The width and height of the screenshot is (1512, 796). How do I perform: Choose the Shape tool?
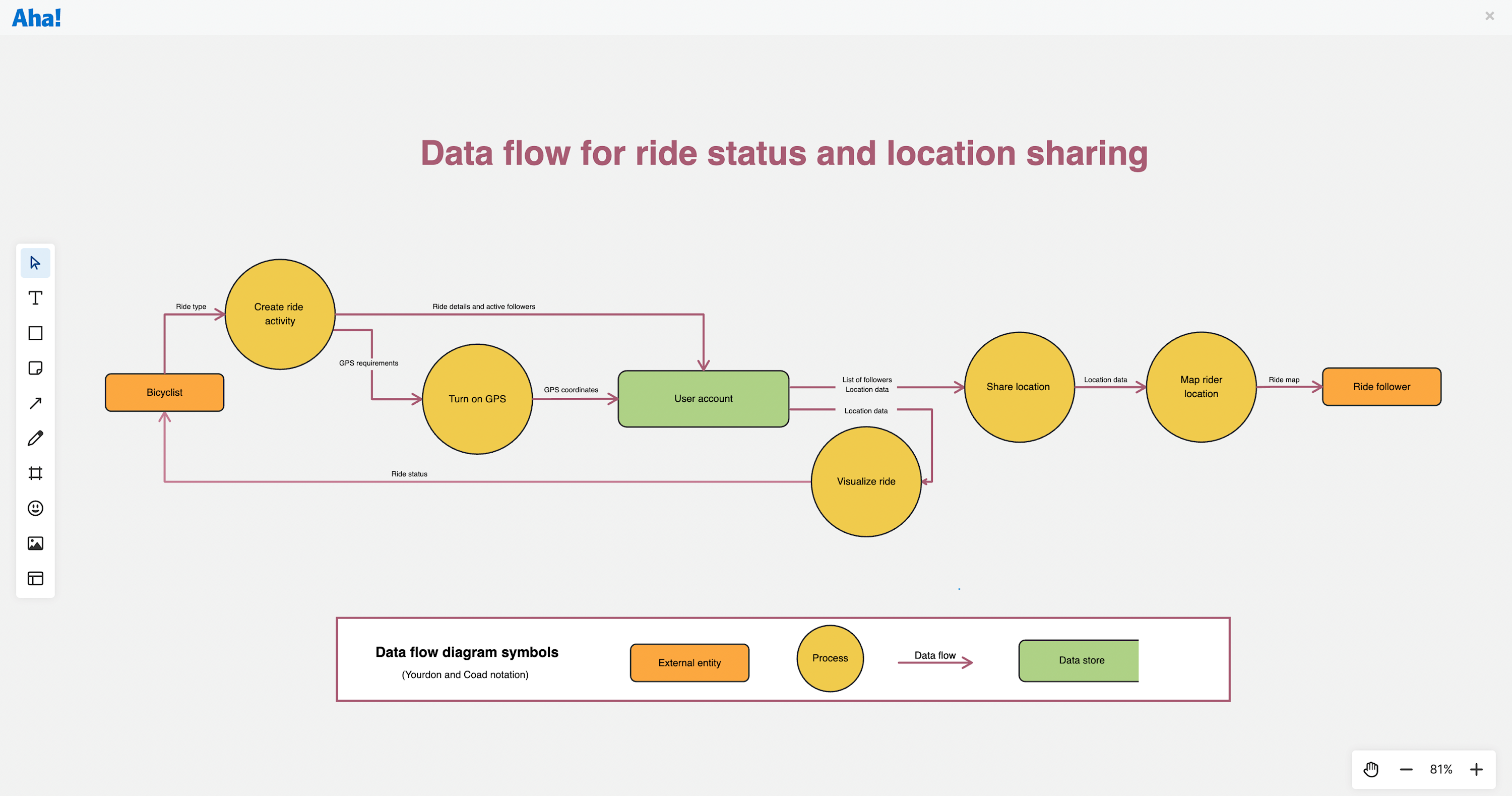(35, 333)
